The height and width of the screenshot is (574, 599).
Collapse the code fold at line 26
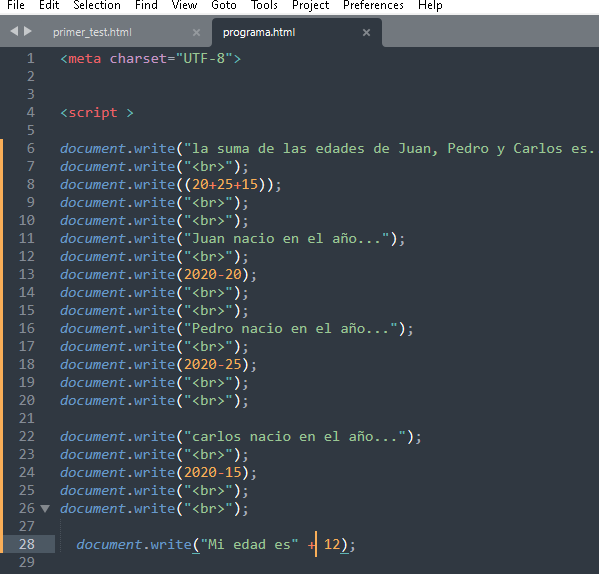tap(45, 509)
